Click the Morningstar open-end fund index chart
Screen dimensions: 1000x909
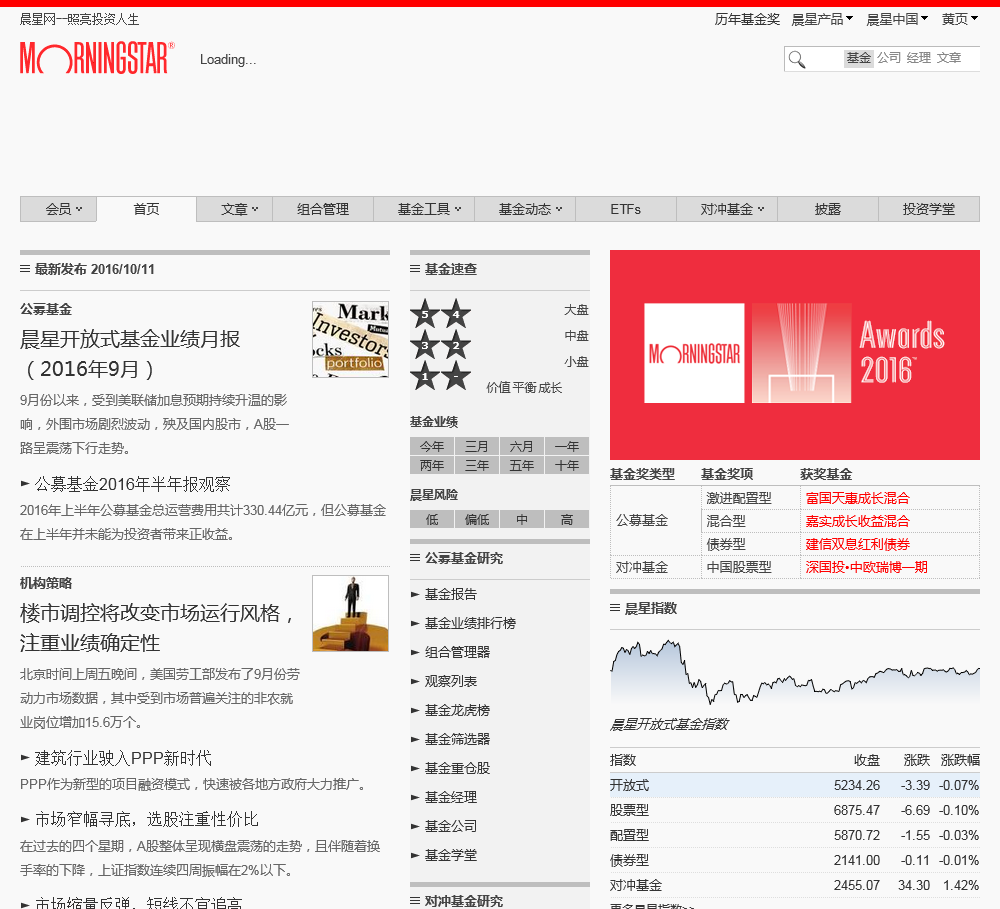pos(795,672)
